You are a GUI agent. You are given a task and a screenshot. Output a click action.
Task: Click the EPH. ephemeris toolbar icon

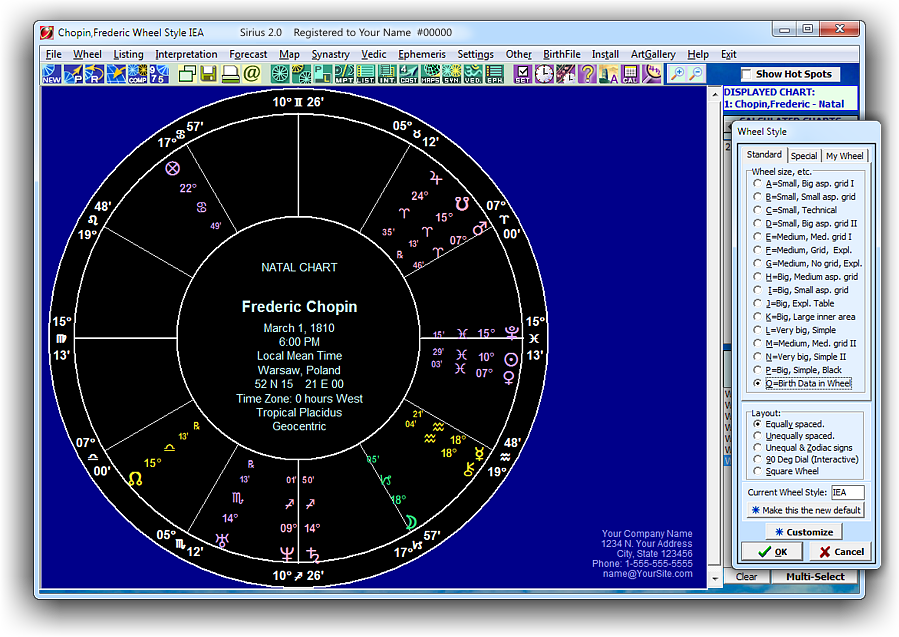[x=494, y=74]
